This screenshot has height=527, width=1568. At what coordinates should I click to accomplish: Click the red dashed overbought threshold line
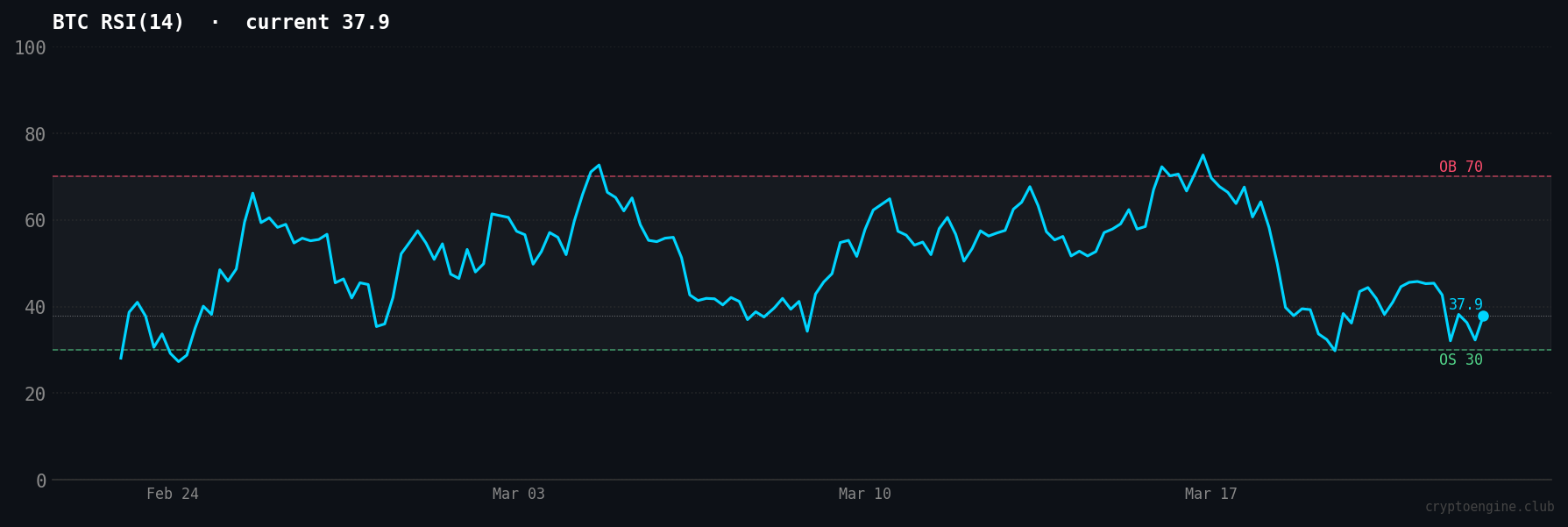pos(789,176)
